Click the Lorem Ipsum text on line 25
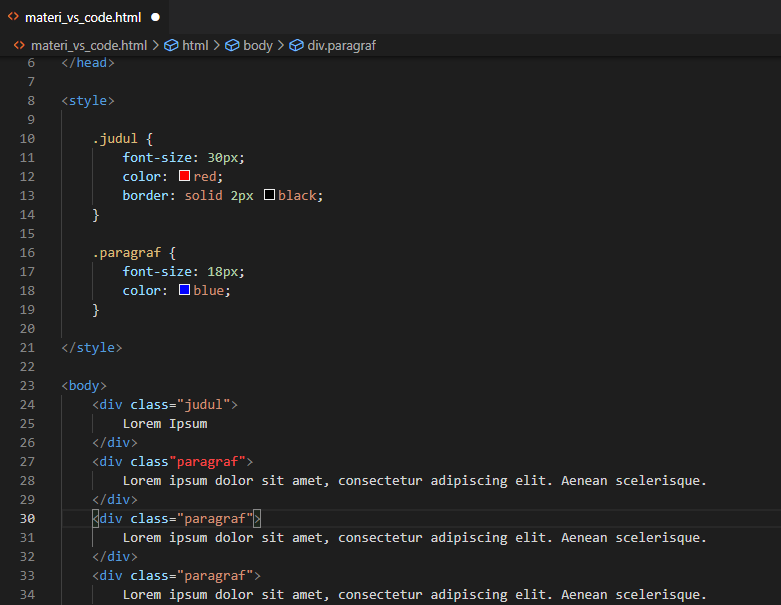The width and height of the screenshot is (781, 605). point(165,424)
